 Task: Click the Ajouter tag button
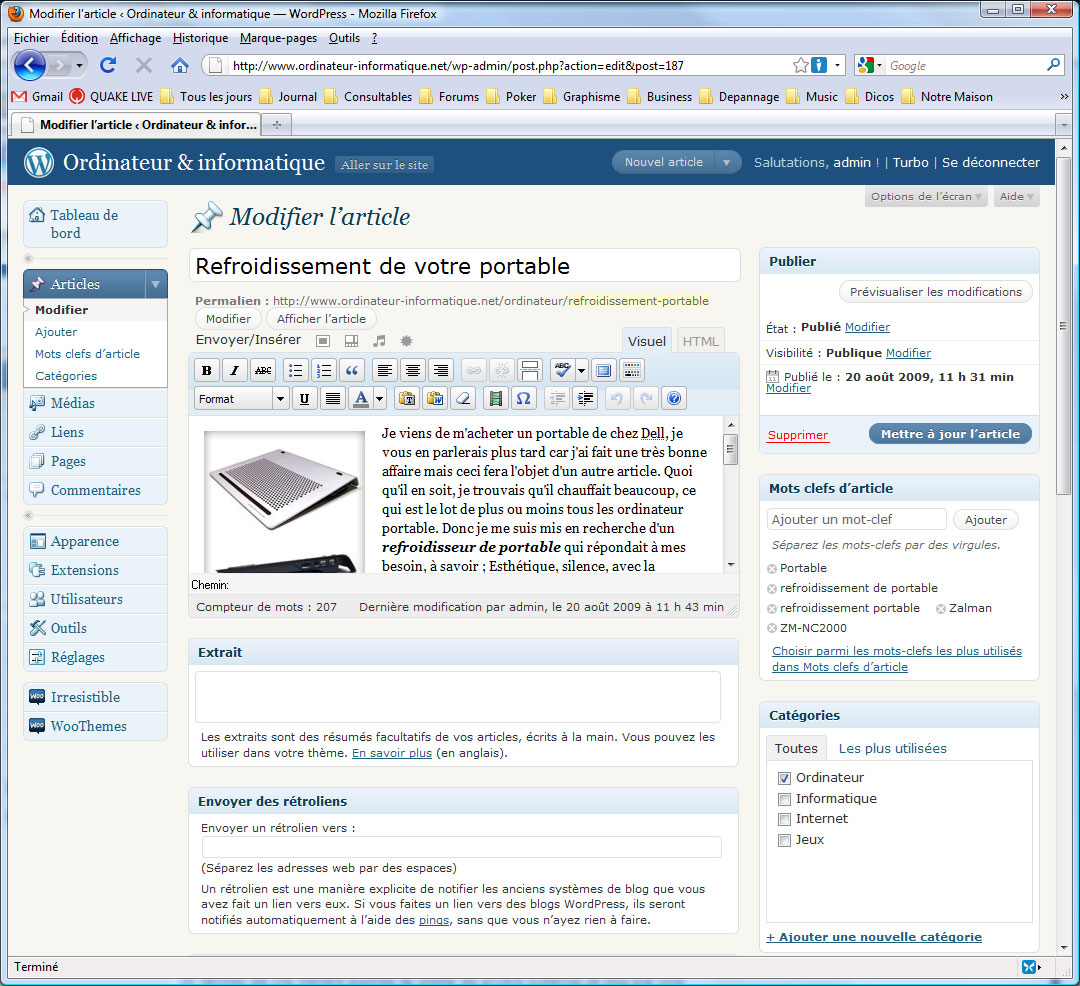pos(986,520)
